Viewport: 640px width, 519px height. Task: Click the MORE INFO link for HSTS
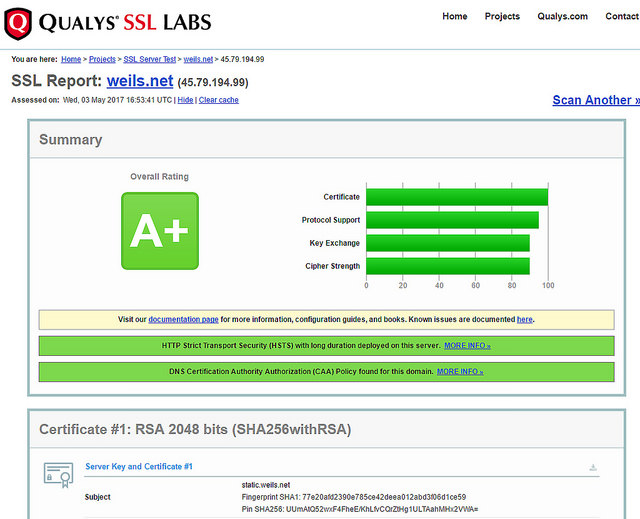(467, 345)
